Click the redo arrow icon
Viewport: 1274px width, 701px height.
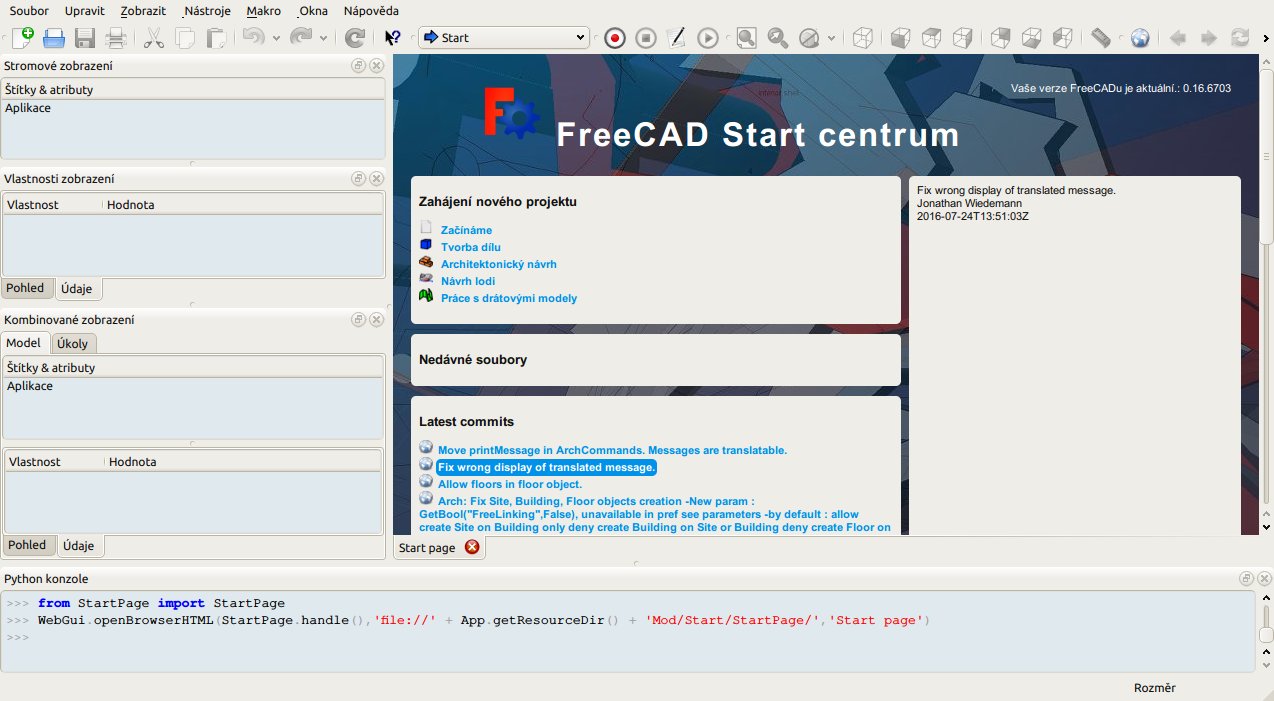[x=300, y=38]
